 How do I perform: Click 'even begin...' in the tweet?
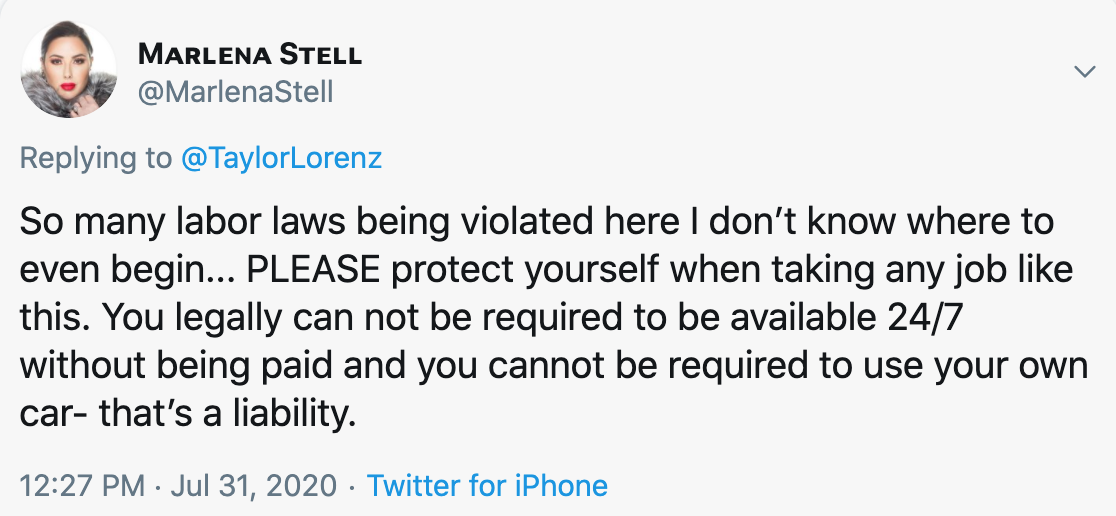(x=130, y=271)
